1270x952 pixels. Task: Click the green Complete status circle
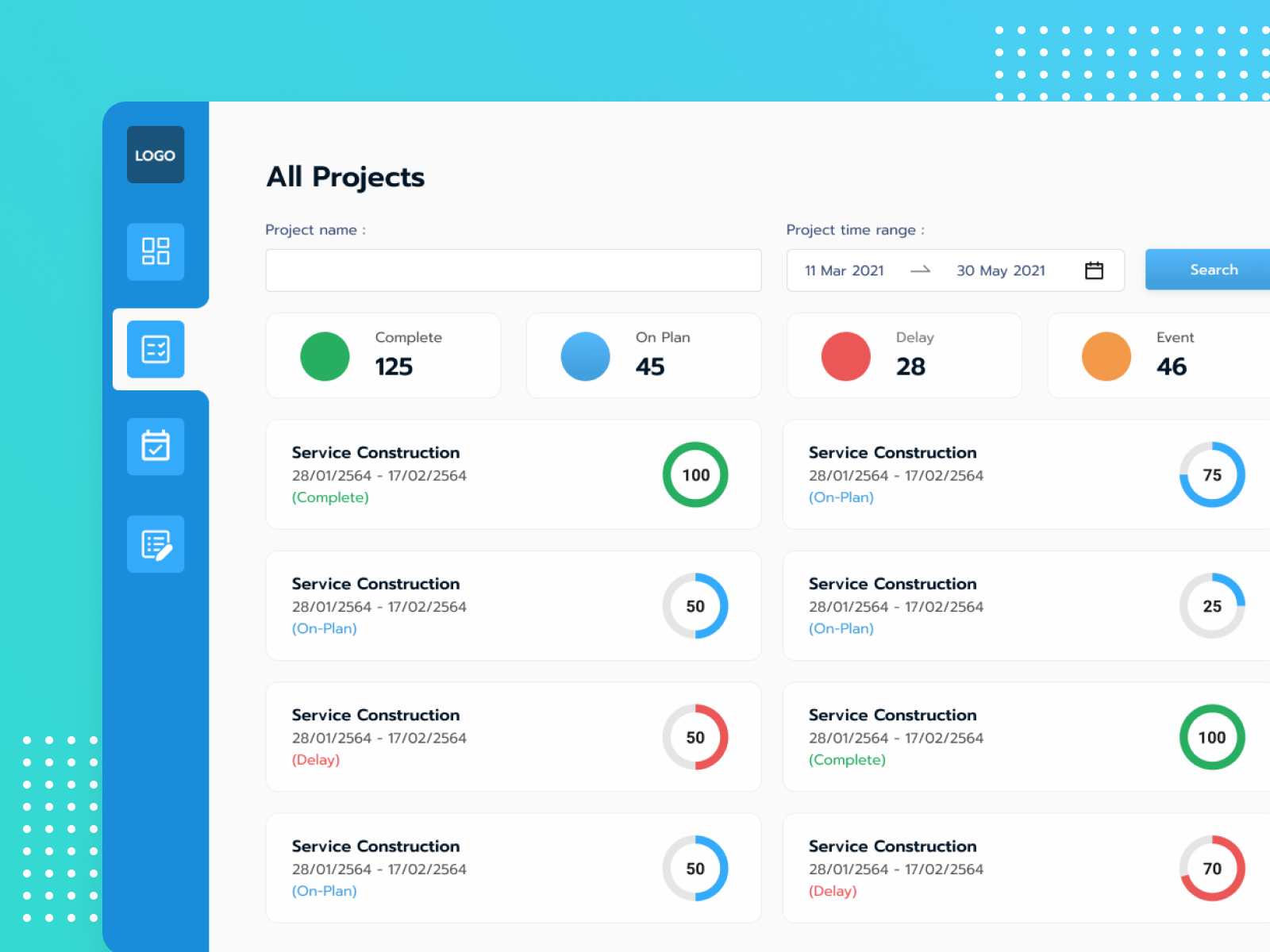[325, 356]
